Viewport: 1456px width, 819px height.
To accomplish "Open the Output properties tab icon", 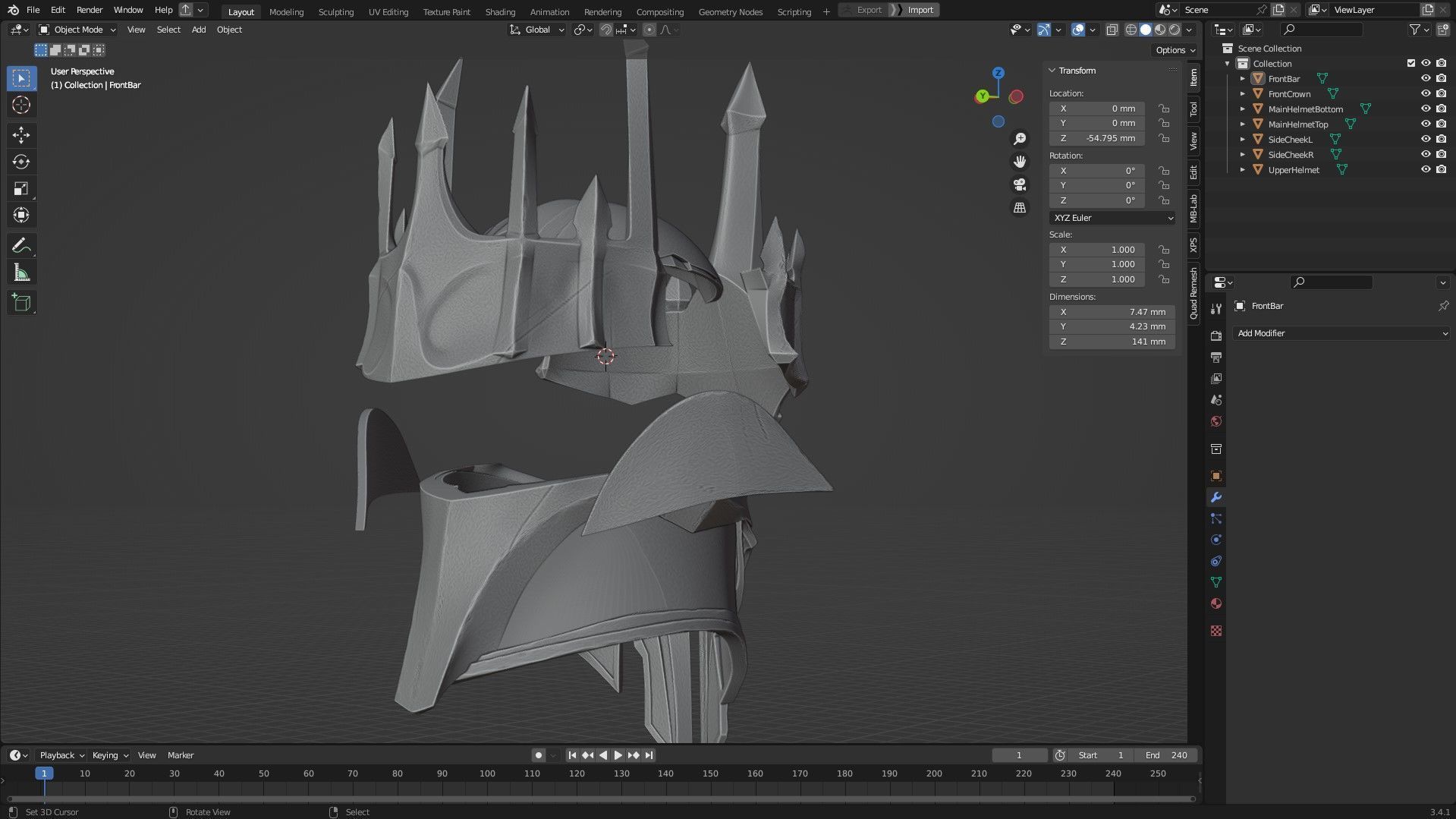I will pyautogui.click(x=1216, y=357).
